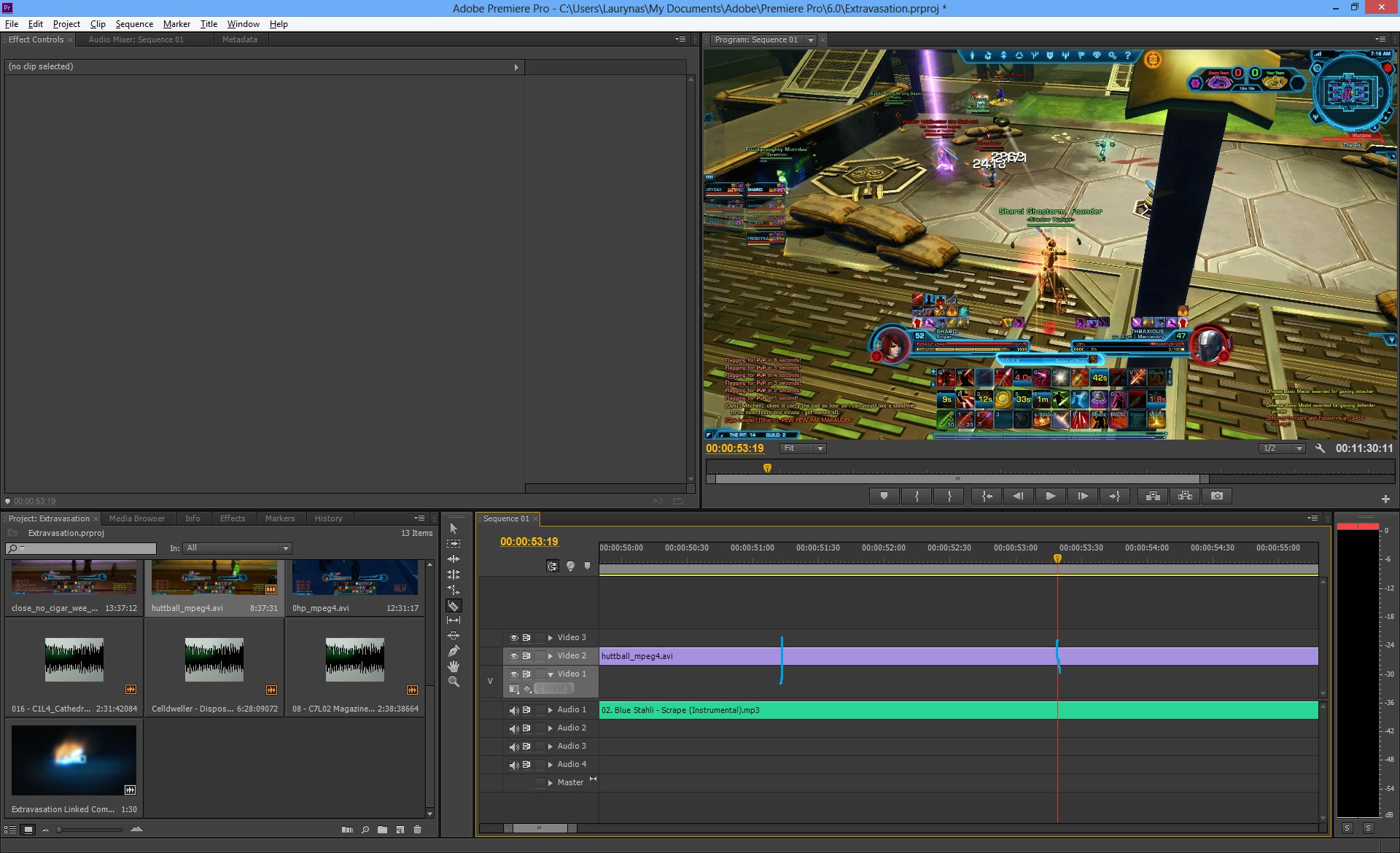Select the Pen tool
Screen dimensions: 1400x853
tap(454, 651)
